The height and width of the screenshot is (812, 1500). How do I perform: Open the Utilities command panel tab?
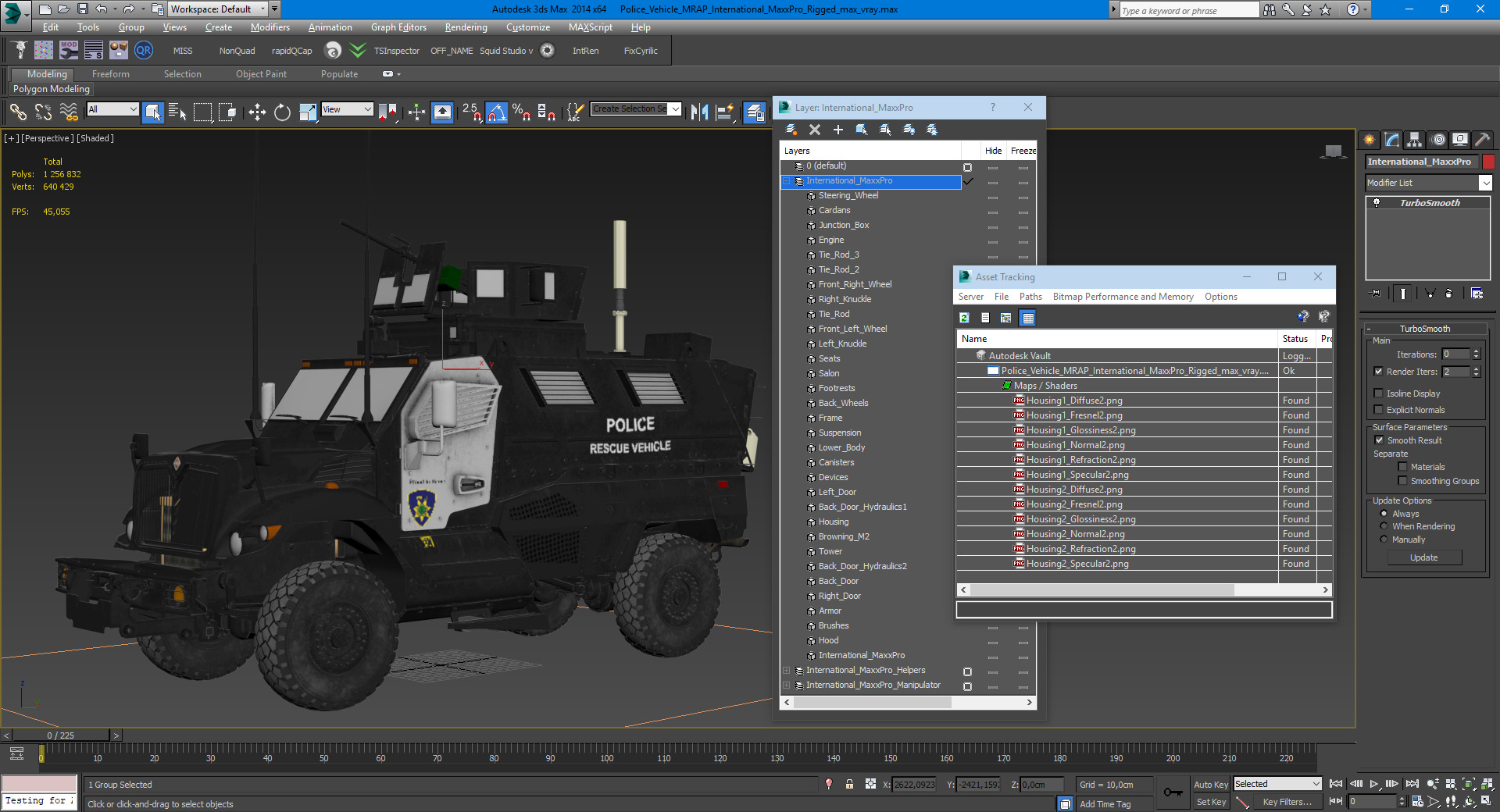click(x=1482, y=140)
